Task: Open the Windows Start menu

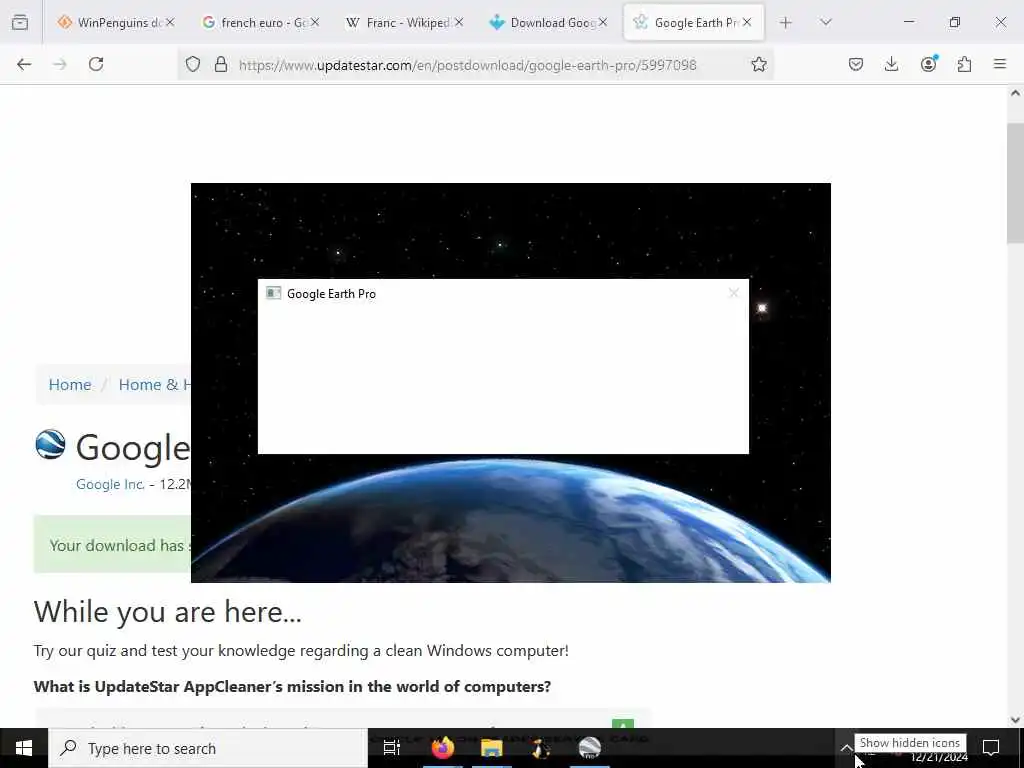Action: pos(24,748)
